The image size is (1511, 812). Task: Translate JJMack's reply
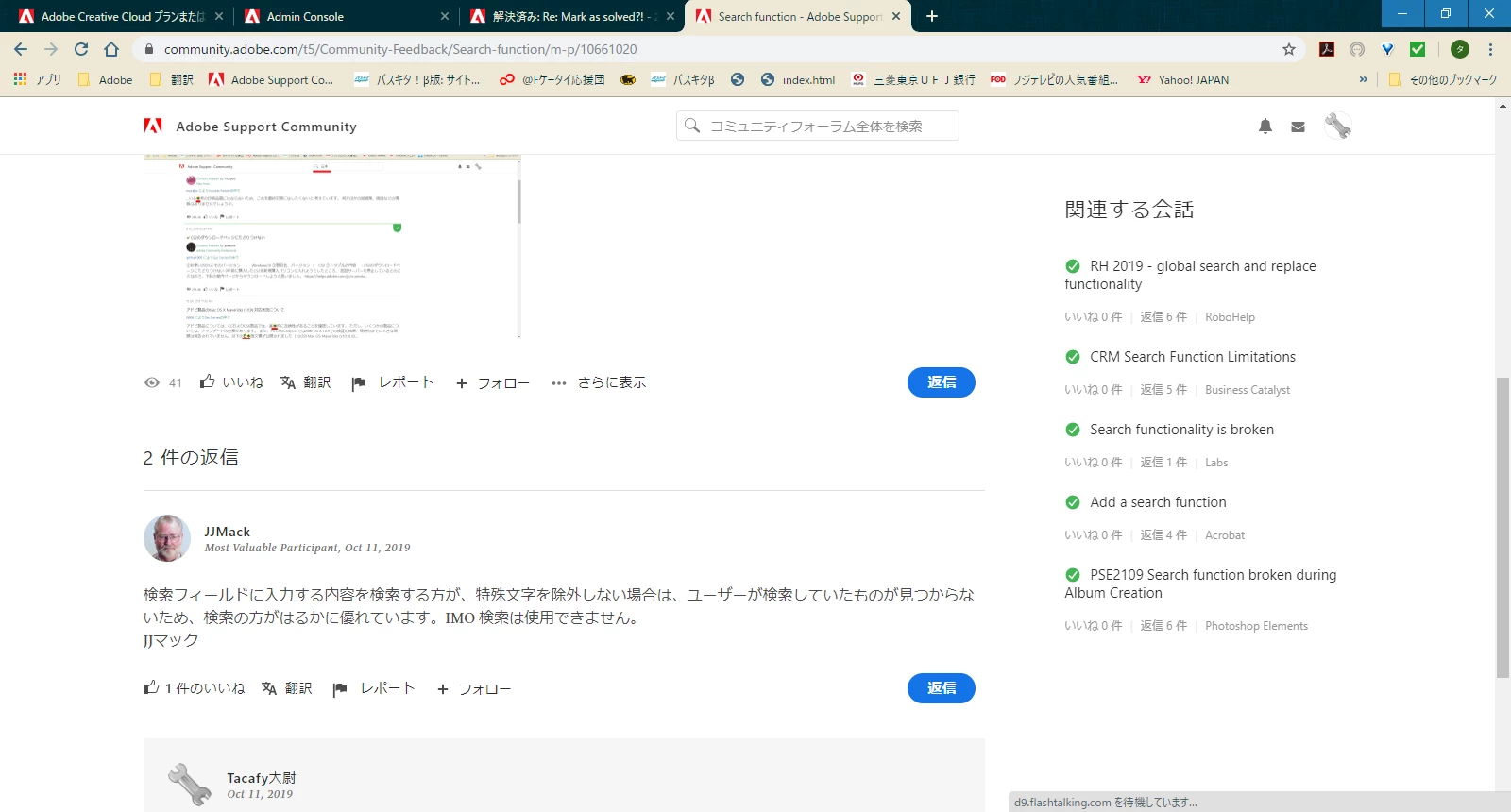(x=287, y=688)
